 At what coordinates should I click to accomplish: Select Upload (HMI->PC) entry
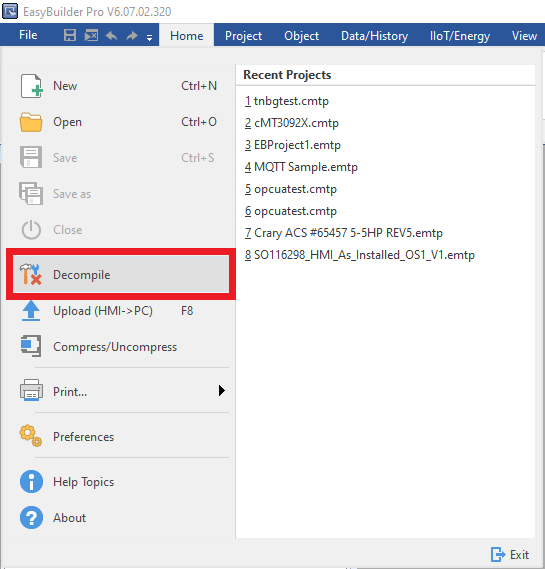tap(121, 311)
